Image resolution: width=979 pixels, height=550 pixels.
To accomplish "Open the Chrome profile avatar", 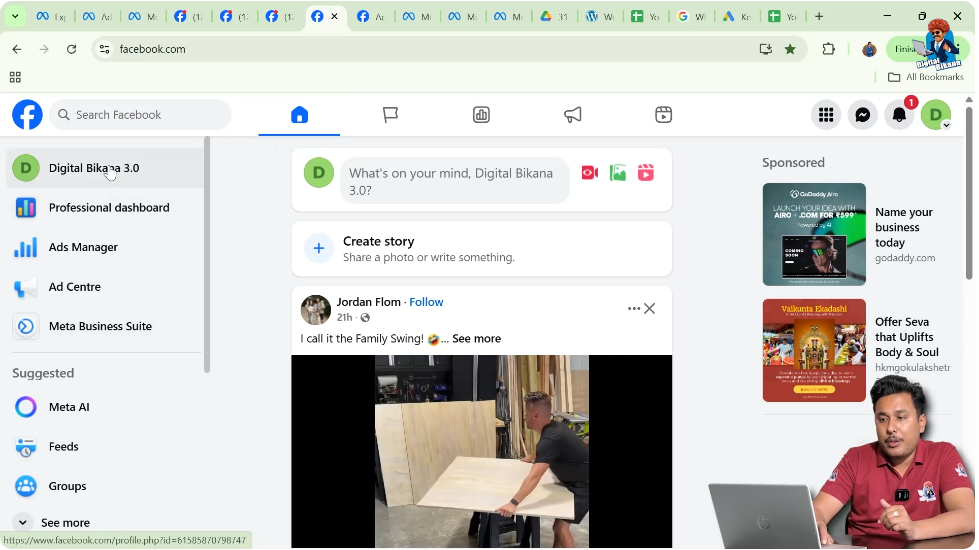I will pos(869,49).
